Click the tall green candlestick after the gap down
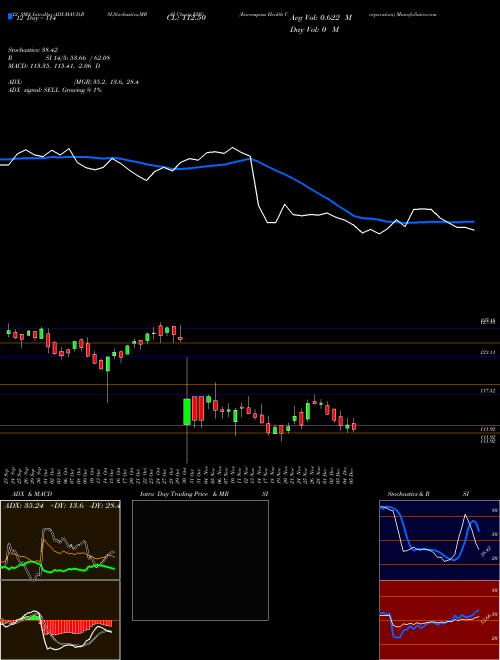 click(x=186, y=411)
